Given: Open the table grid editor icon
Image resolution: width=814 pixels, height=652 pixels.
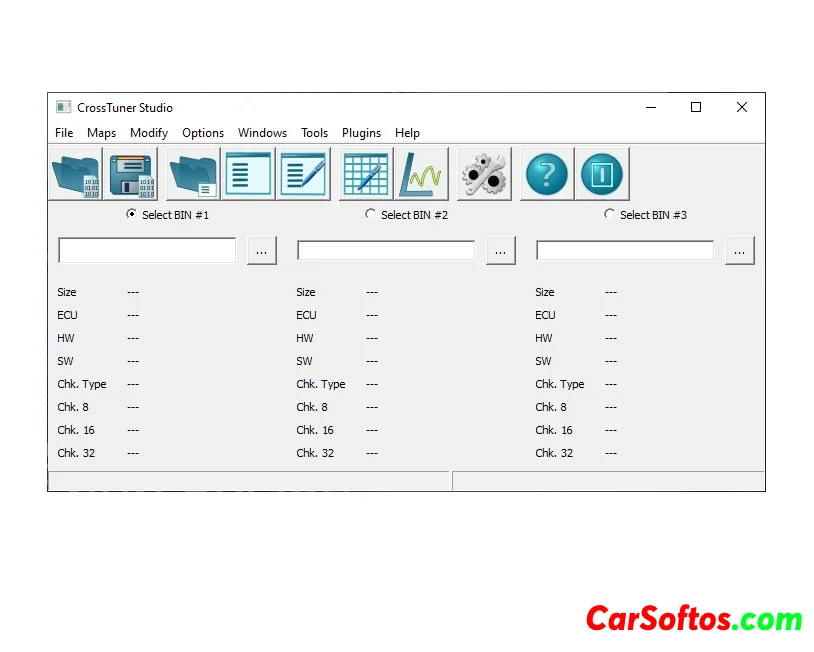Looking at the screenshot, I should (366, 175).
